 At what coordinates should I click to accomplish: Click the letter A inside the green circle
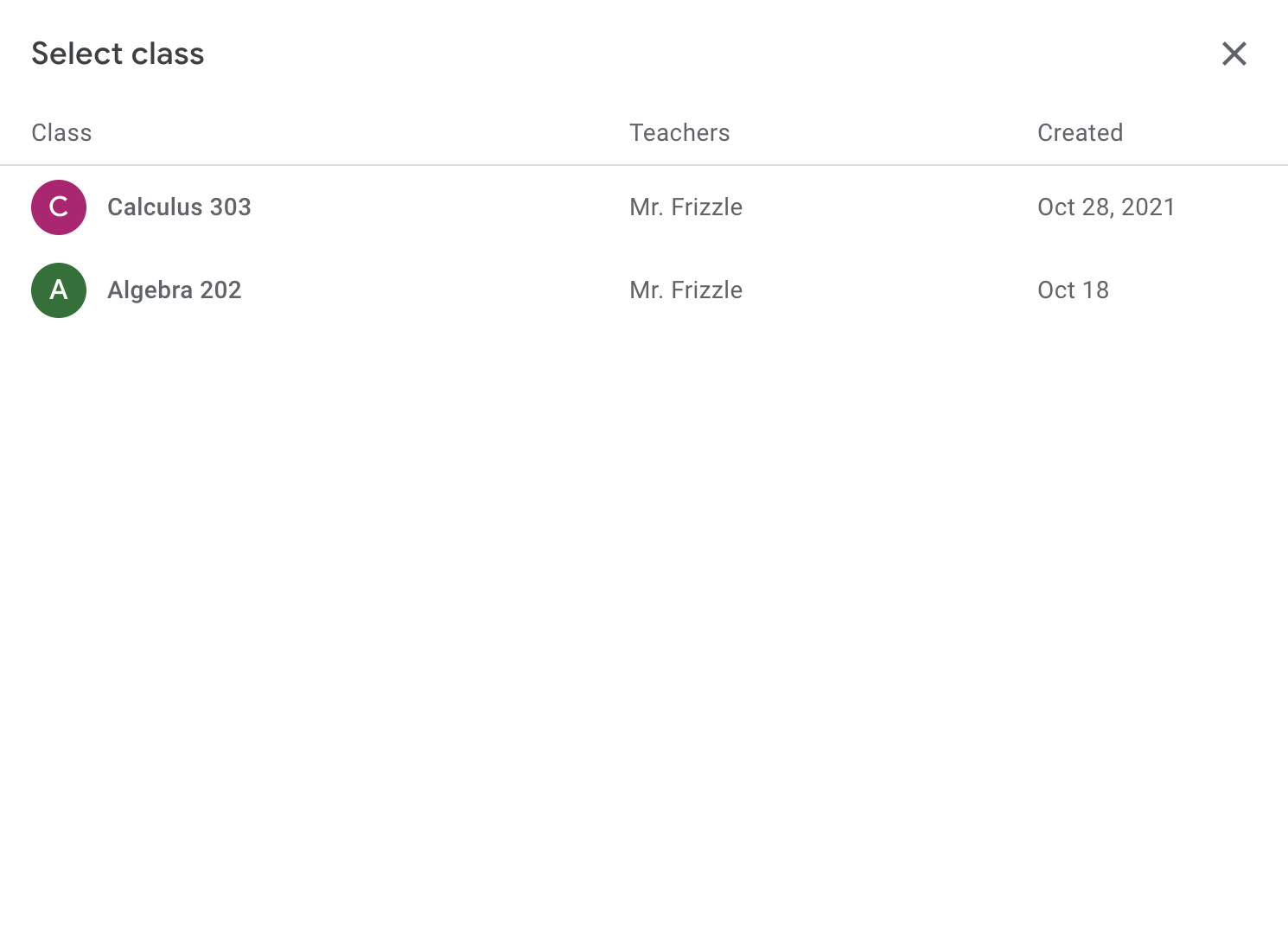click(59, 290)
